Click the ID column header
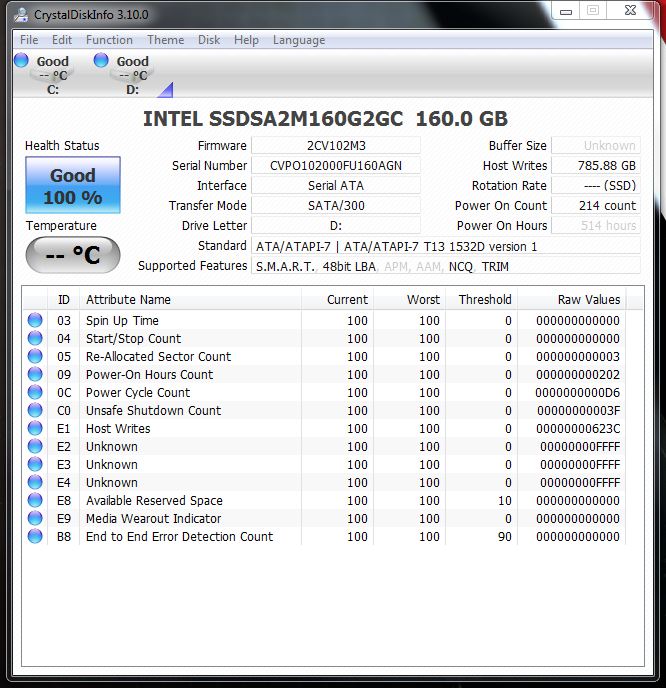Screen dimensions: 666x688 (64, 300)
